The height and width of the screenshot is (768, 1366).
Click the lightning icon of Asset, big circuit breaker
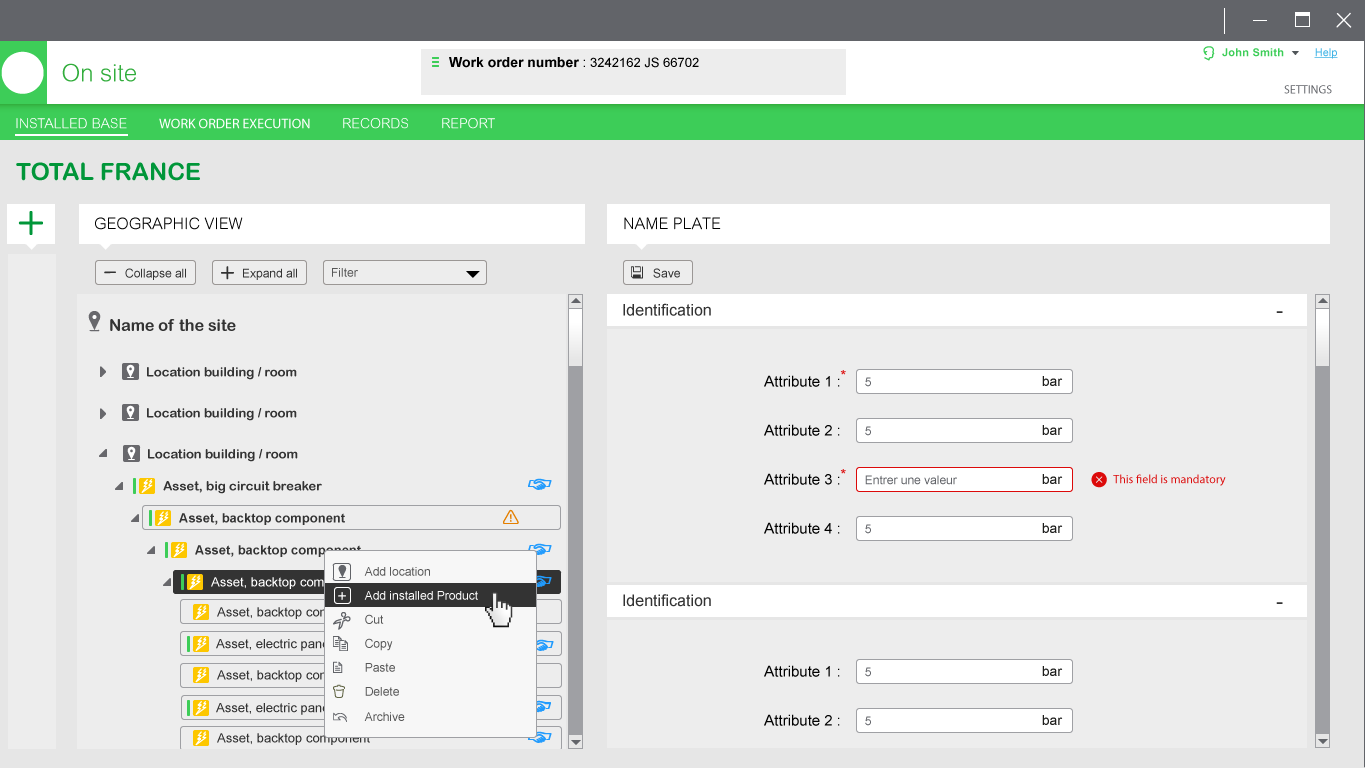[x=147, y=486]
